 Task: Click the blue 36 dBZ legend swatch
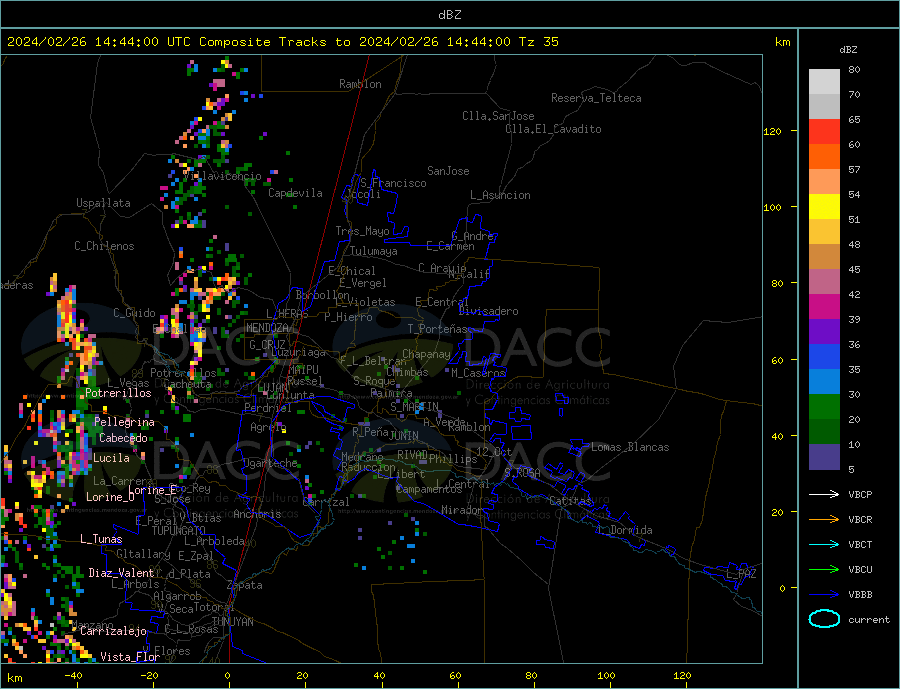coord(824,356)
